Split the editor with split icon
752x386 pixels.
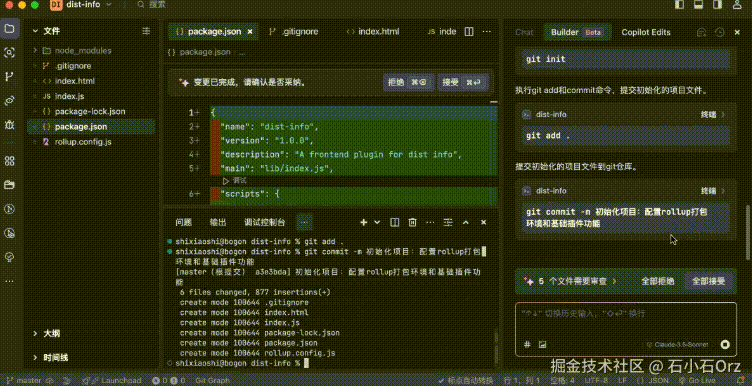click(469, 32)
